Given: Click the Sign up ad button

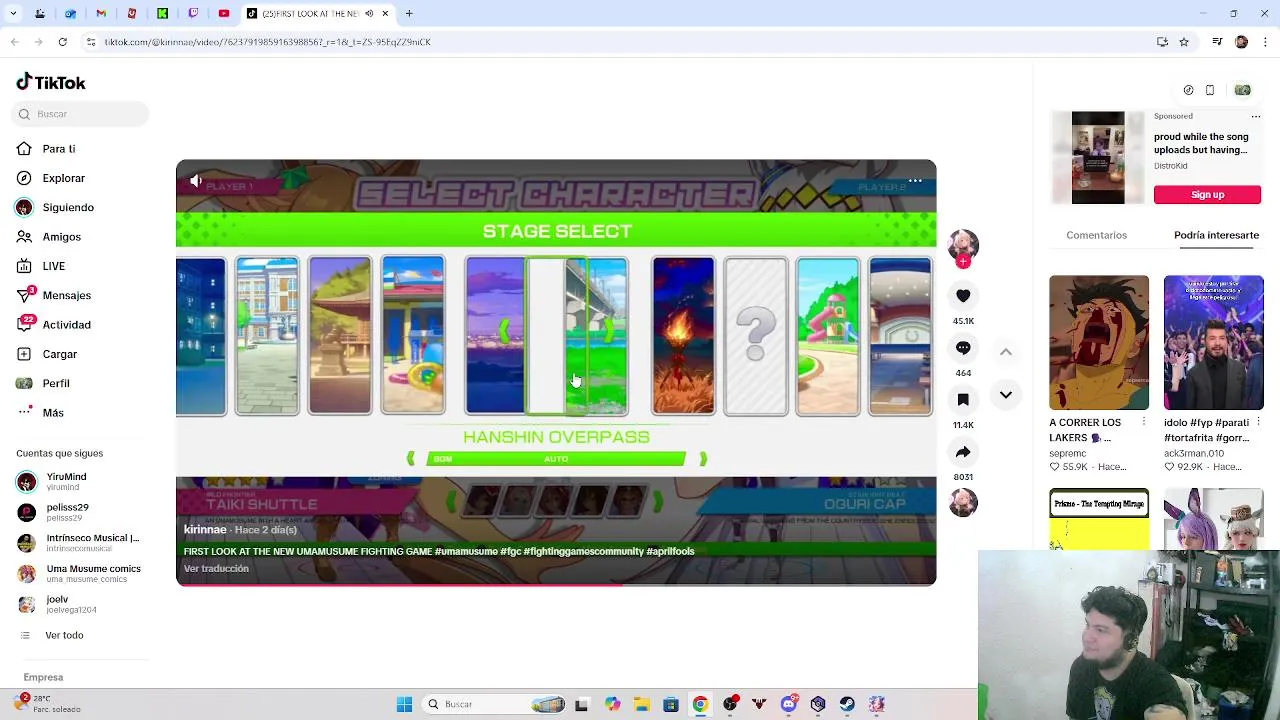Looking at the screenshot, I should pyautogui.click(x=1207, y=195).
